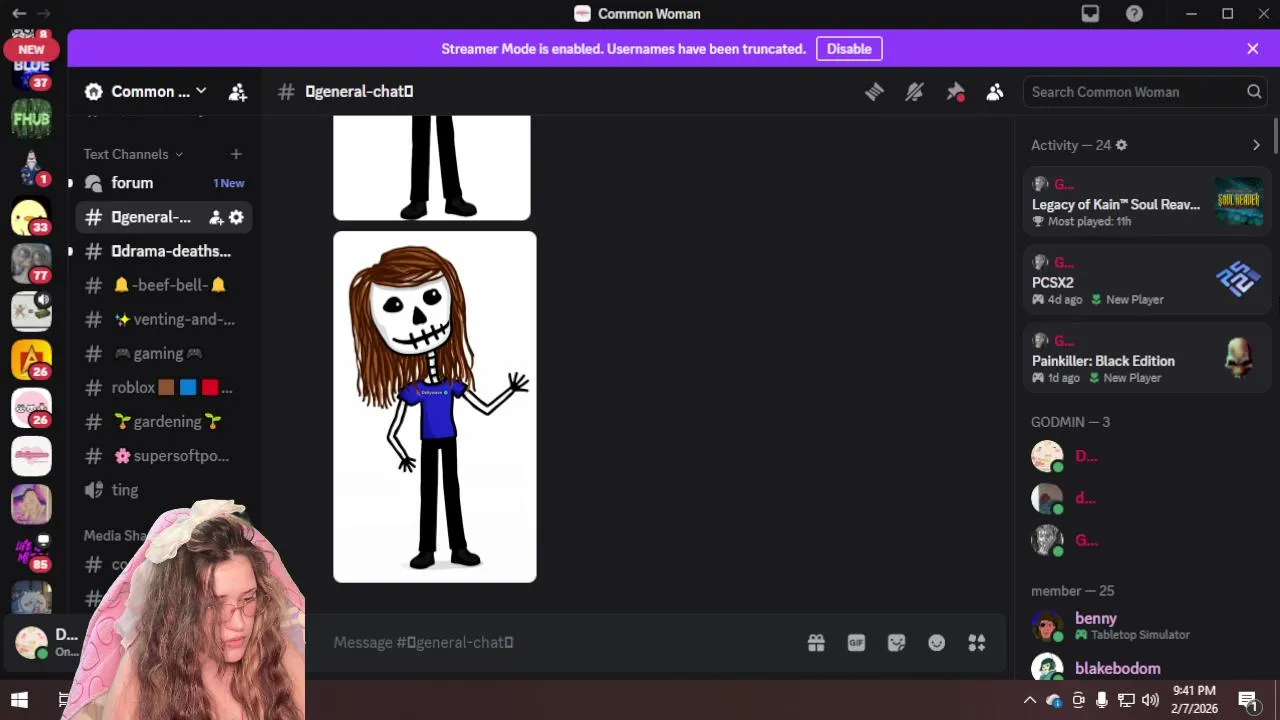Open the sticker picker

coord(896,643)
